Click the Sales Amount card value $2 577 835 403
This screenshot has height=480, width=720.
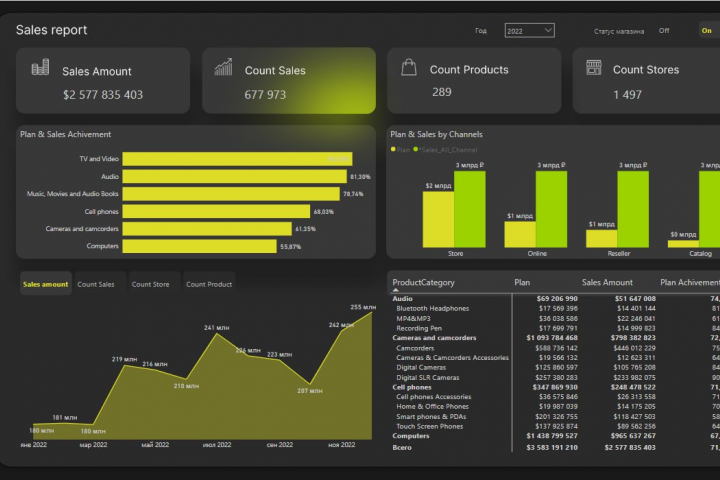103,95
